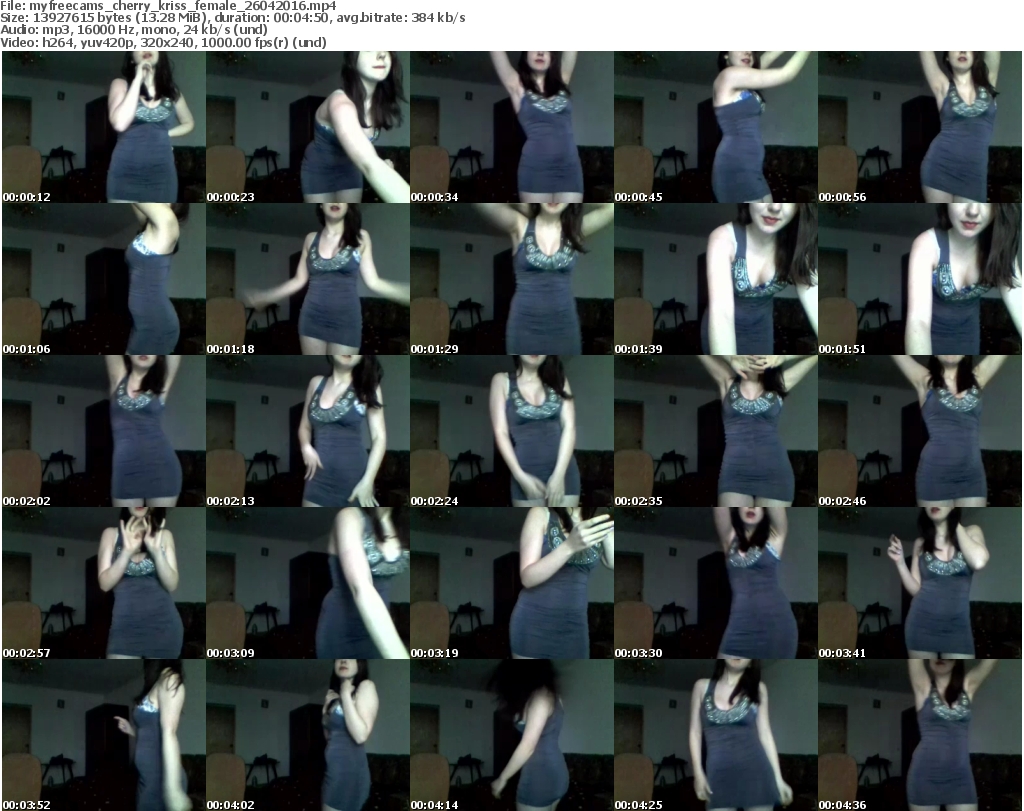
Task: View the frame labeled 00:04:14
Action: 512,735
